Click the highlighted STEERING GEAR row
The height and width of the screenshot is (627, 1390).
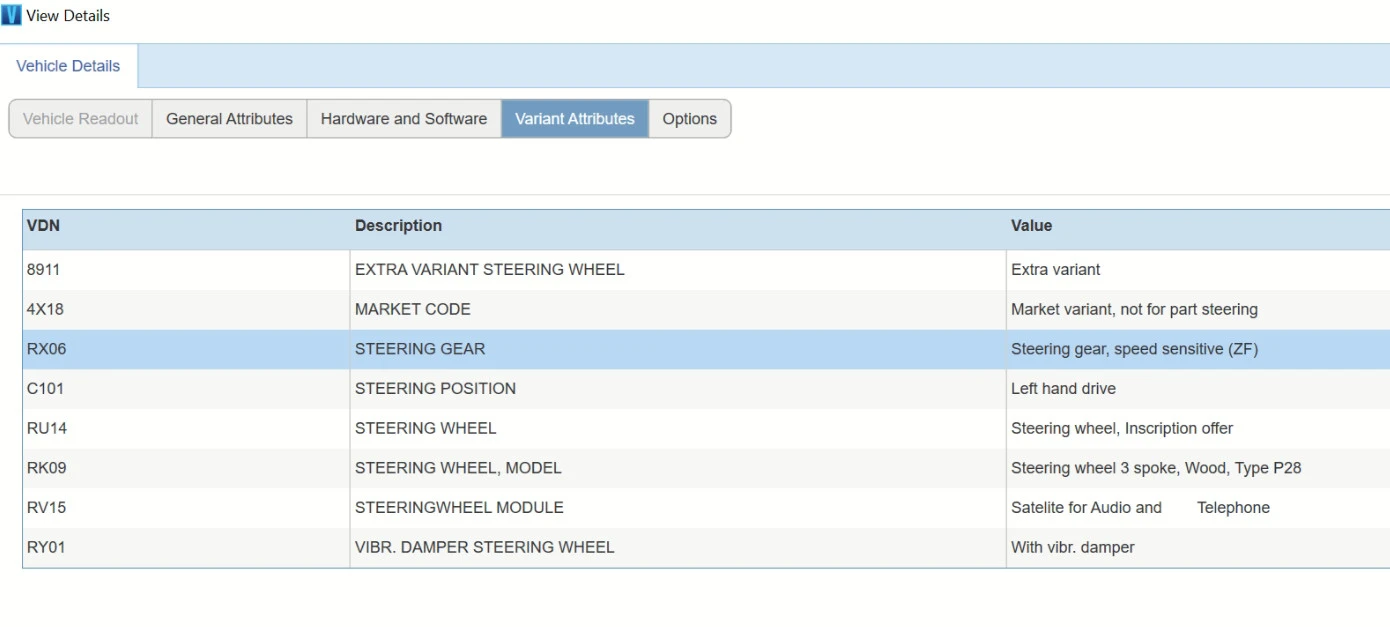tap(419, 349)
